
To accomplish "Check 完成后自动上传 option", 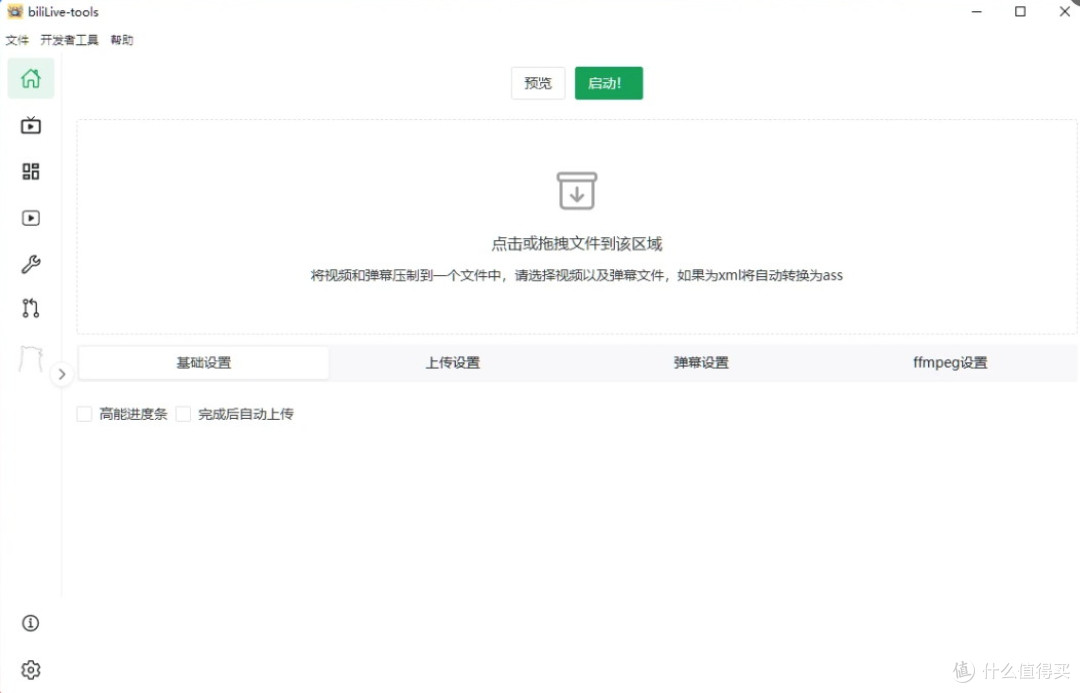I will 183,413.
